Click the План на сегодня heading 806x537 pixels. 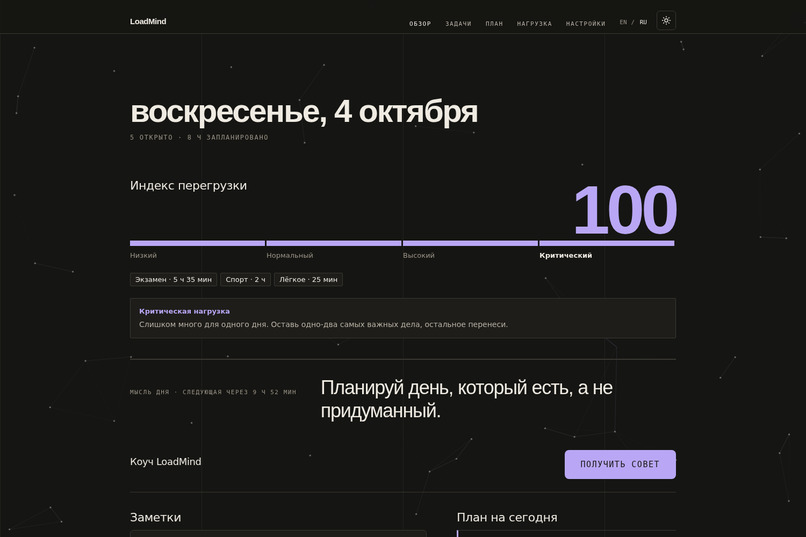(507, 517)
